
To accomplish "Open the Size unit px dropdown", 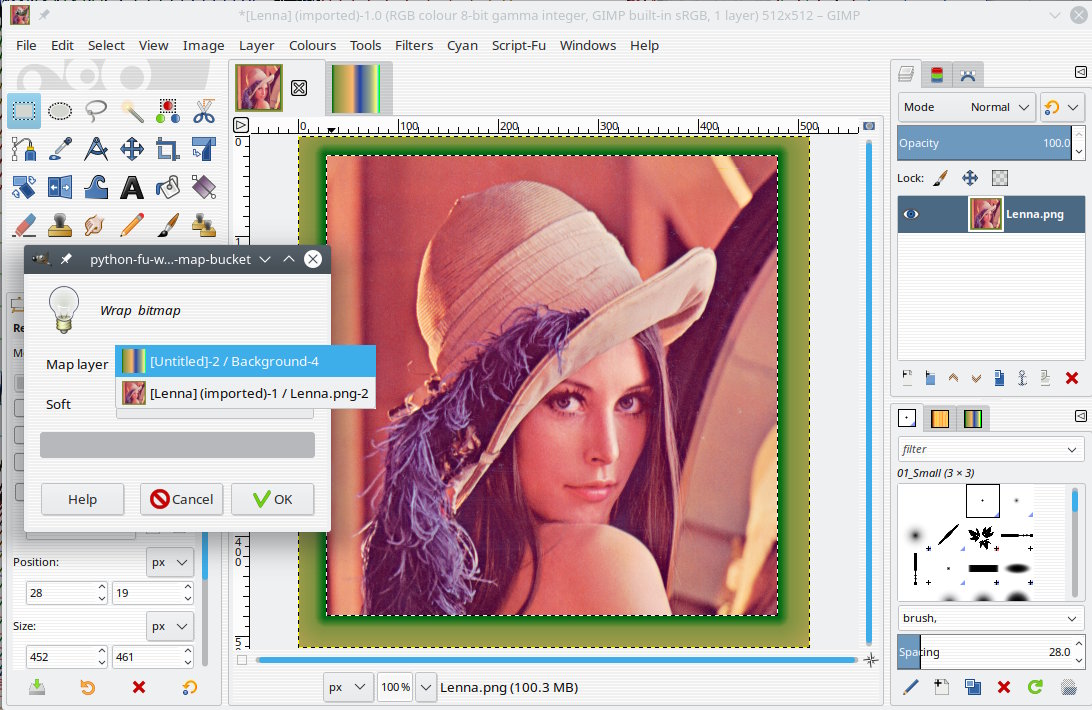I will 170,626.
